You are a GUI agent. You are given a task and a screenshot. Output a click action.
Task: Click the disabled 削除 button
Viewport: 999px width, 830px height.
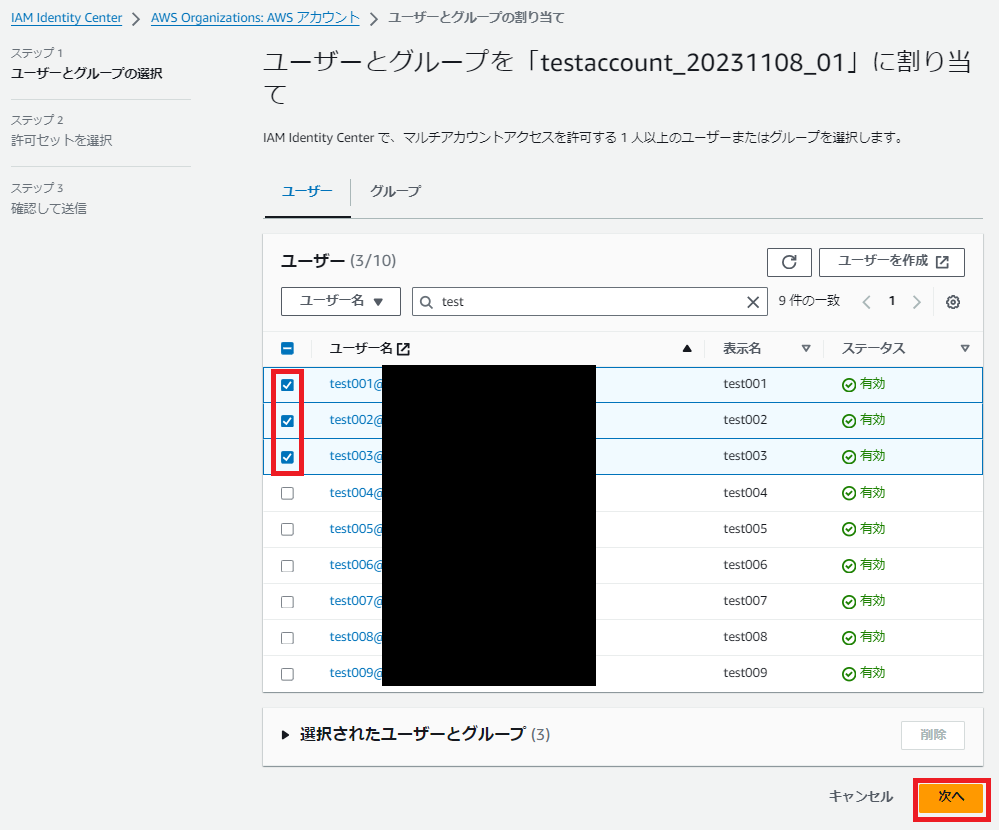[933, 735]
